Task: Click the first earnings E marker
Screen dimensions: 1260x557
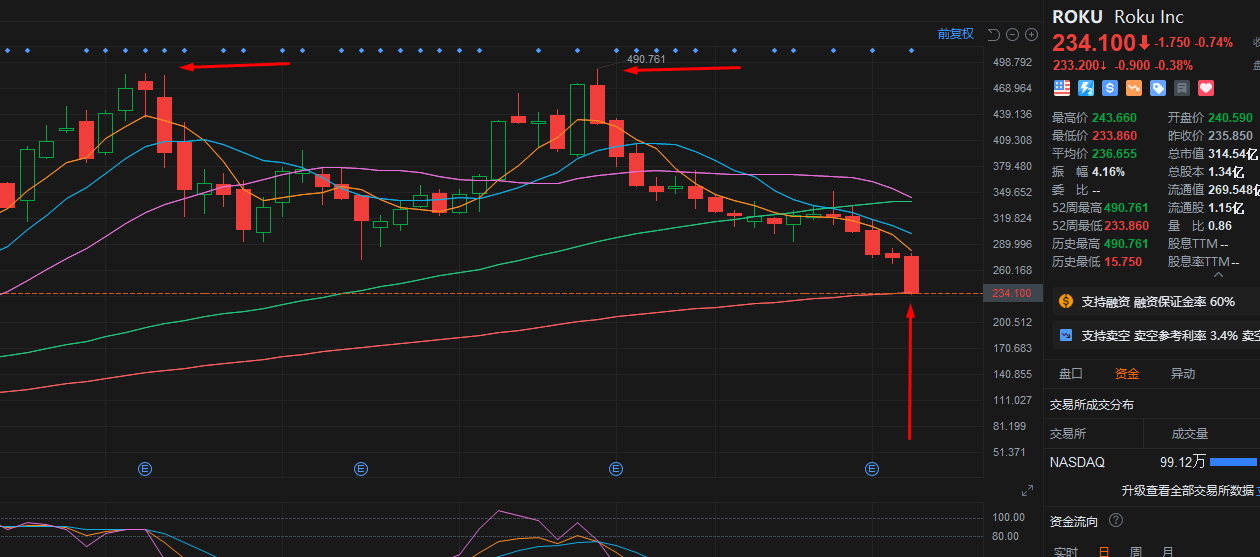Action: coord(144,468)
